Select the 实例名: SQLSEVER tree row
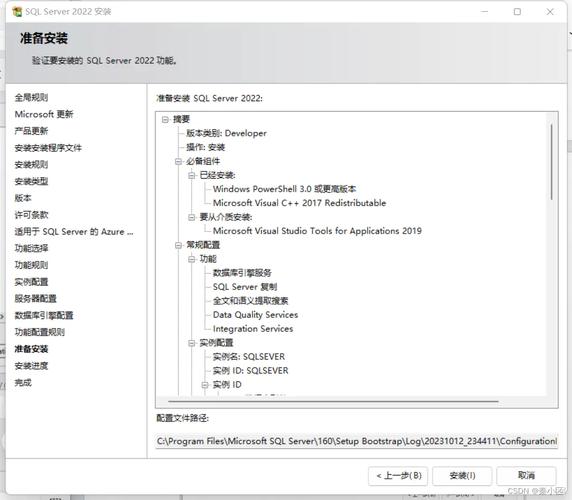This screenshot has height=500, width=572. [249, 357]
